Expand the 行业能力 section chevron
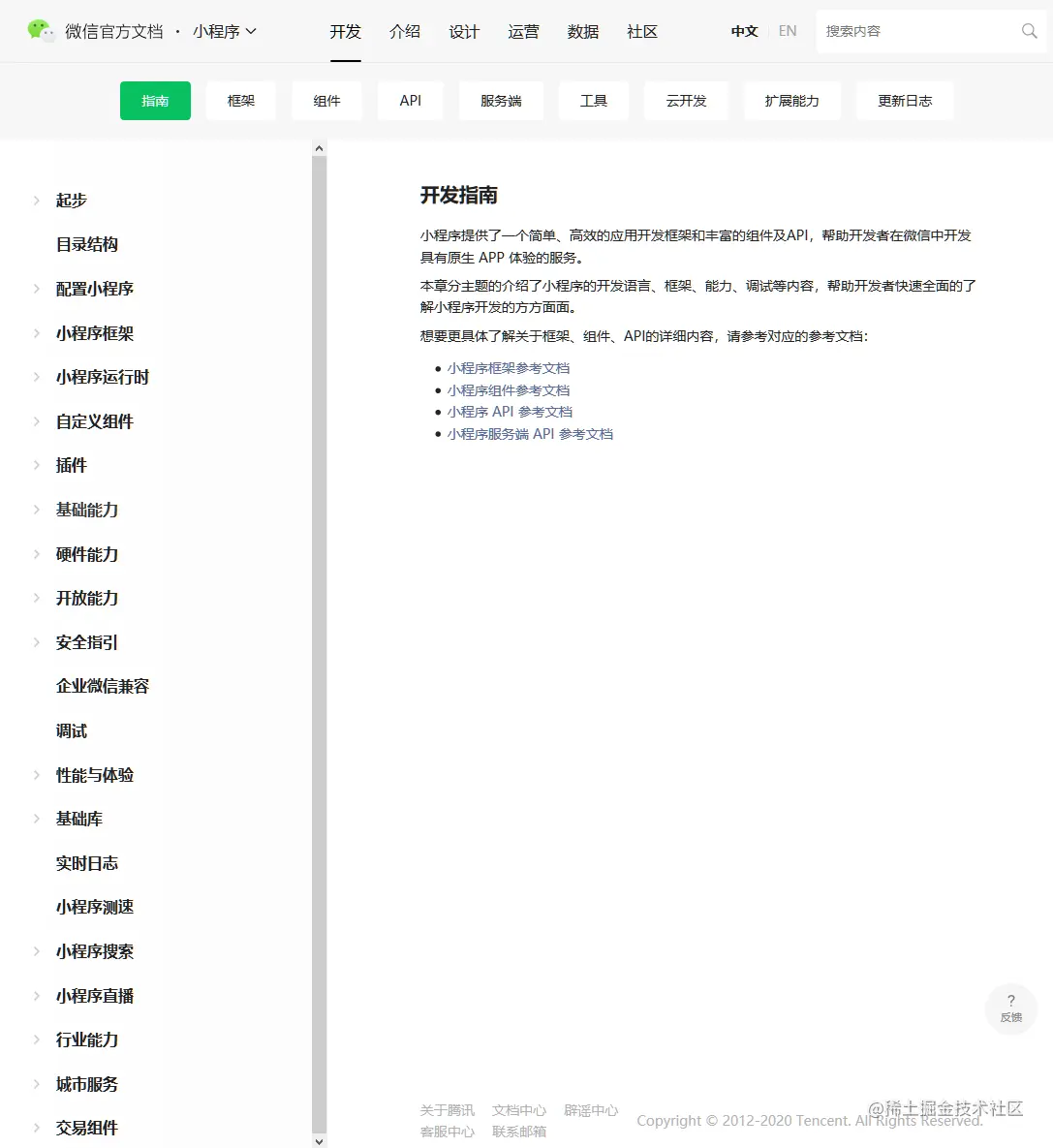The width and height of the screenshot is (1053, 1148). pyautogui.click(x=37, y=1039)
